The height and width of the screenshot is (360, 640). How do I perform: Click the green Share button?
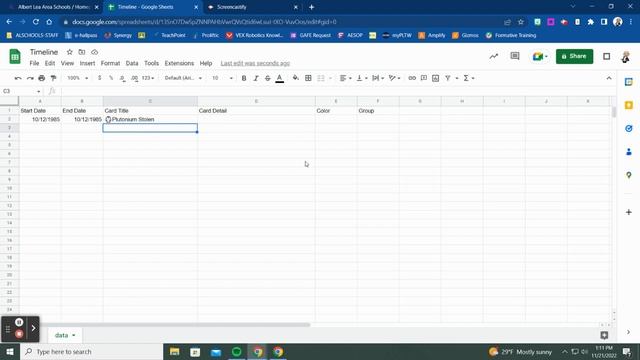point(574,56)
